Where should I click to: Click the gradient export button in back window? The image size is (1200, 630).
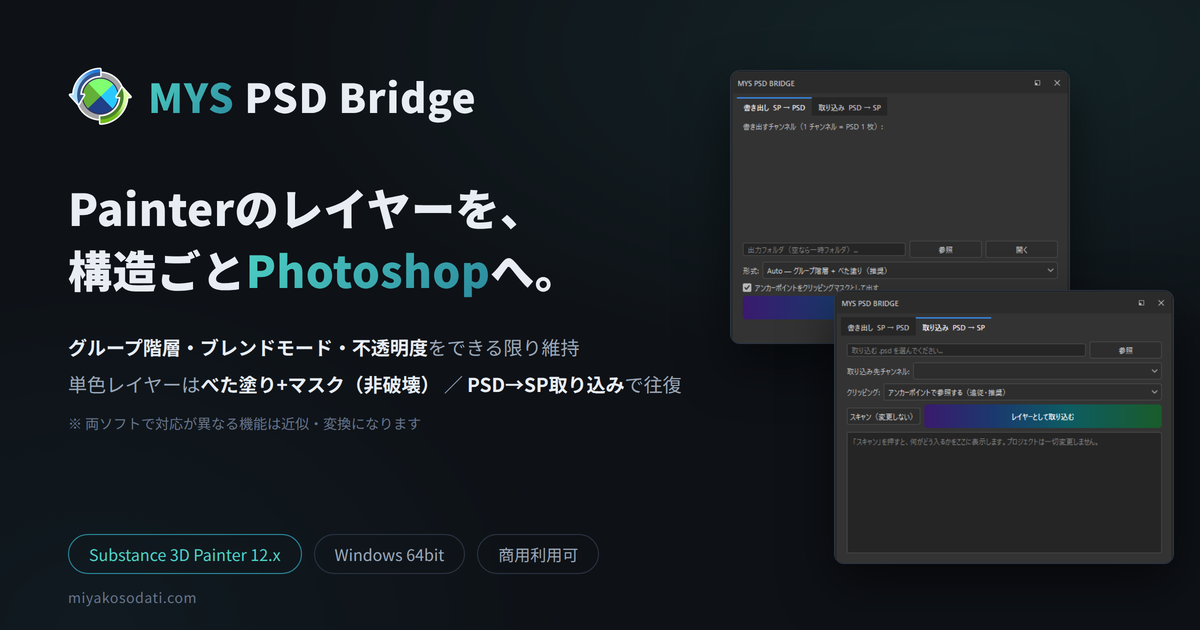(788, 308)
